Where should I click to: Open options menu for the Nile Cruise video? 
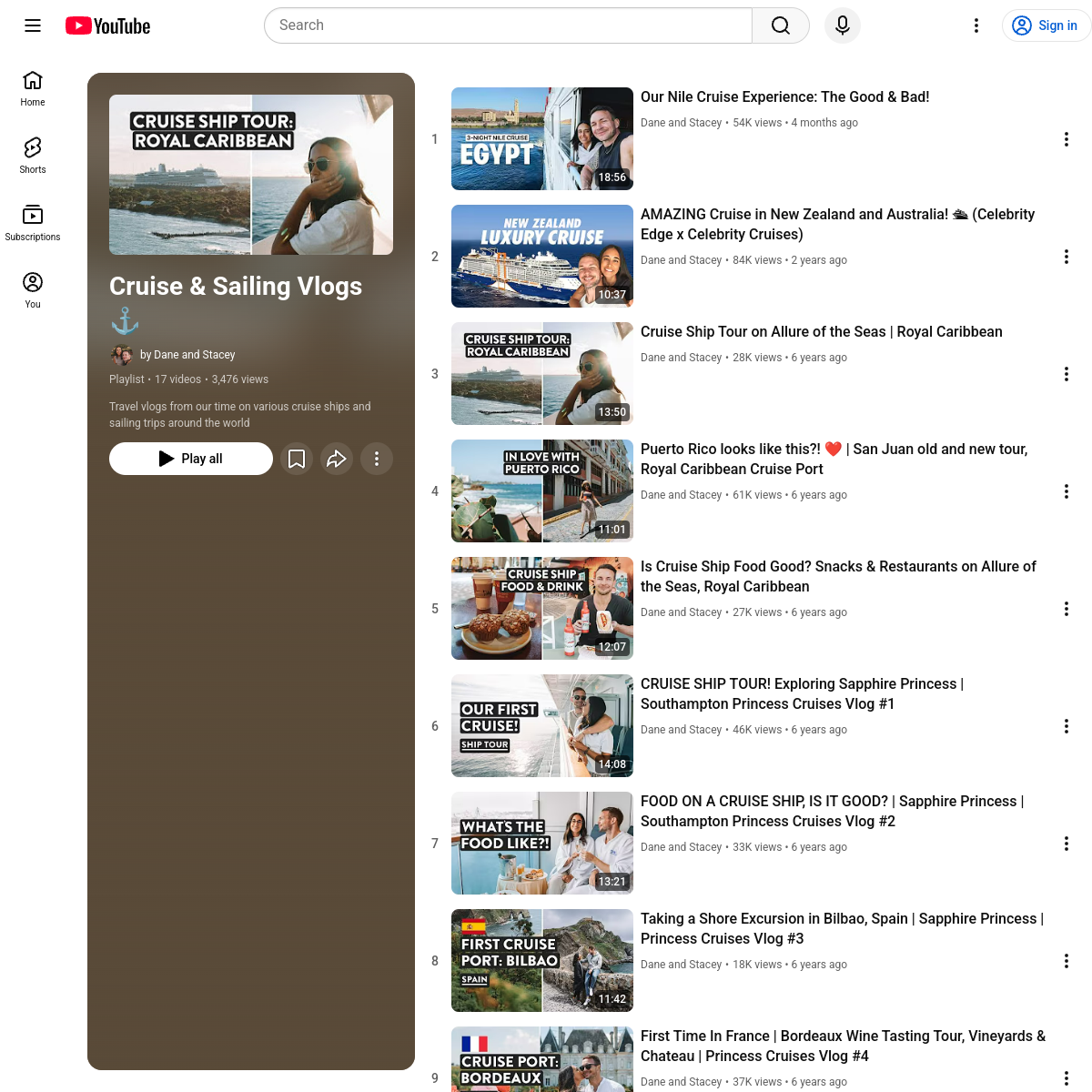1066,139
